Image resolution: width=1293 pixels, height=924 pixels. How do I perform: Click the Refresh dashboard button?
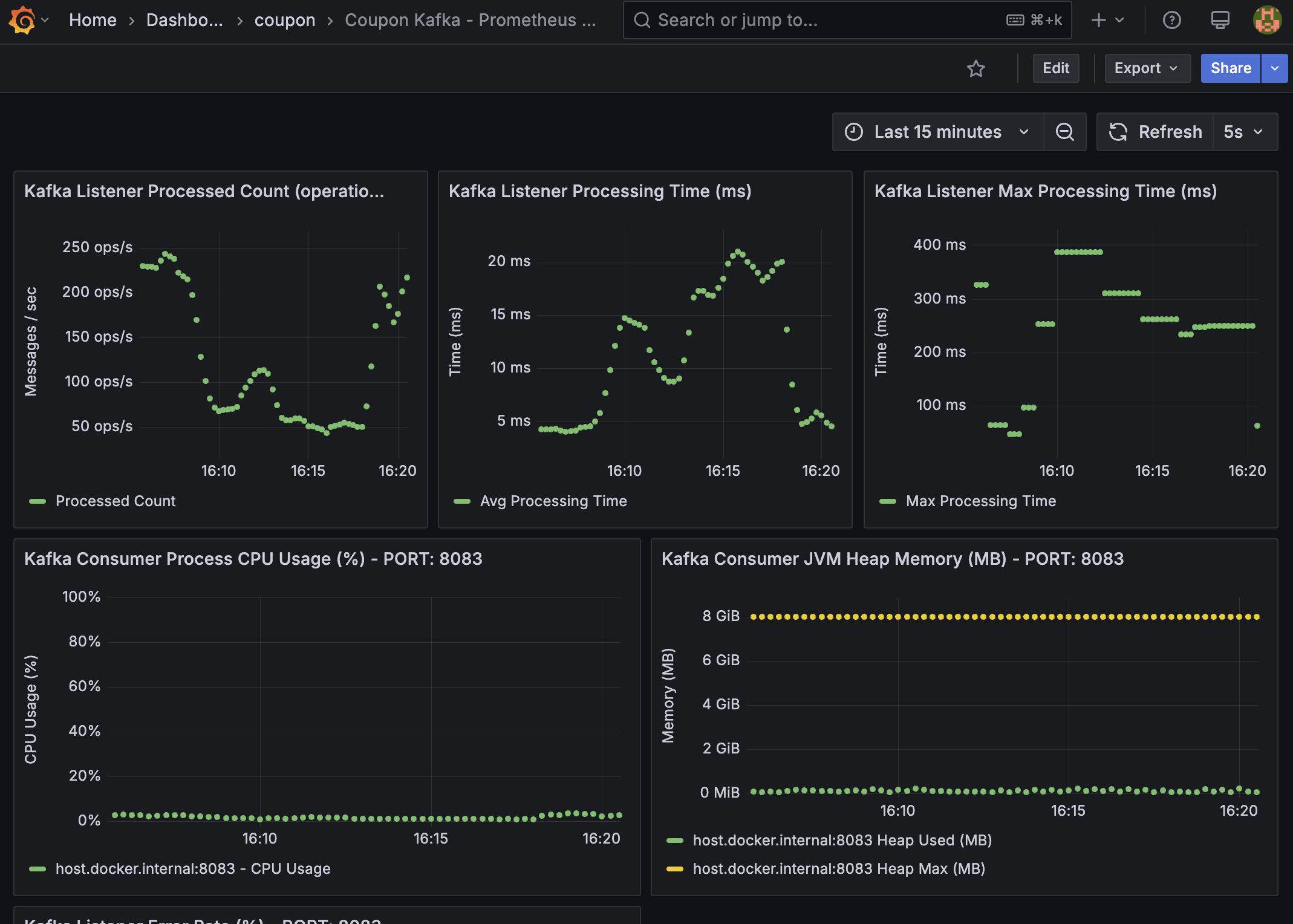pyautogui.click(x=1155, y=132)
